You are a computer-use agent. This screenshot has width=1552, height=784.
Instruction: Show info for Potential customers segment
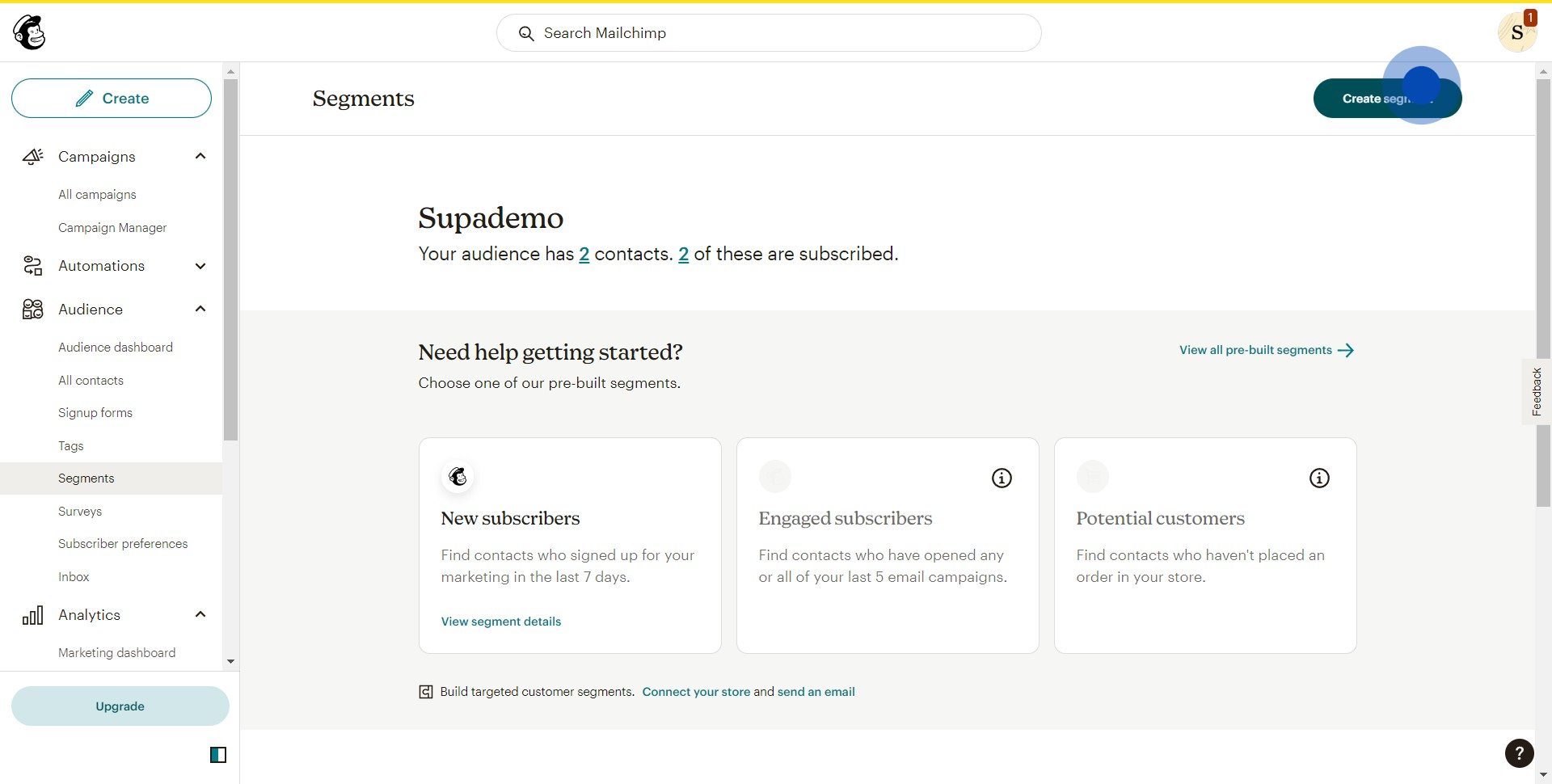coord(1319,478)
